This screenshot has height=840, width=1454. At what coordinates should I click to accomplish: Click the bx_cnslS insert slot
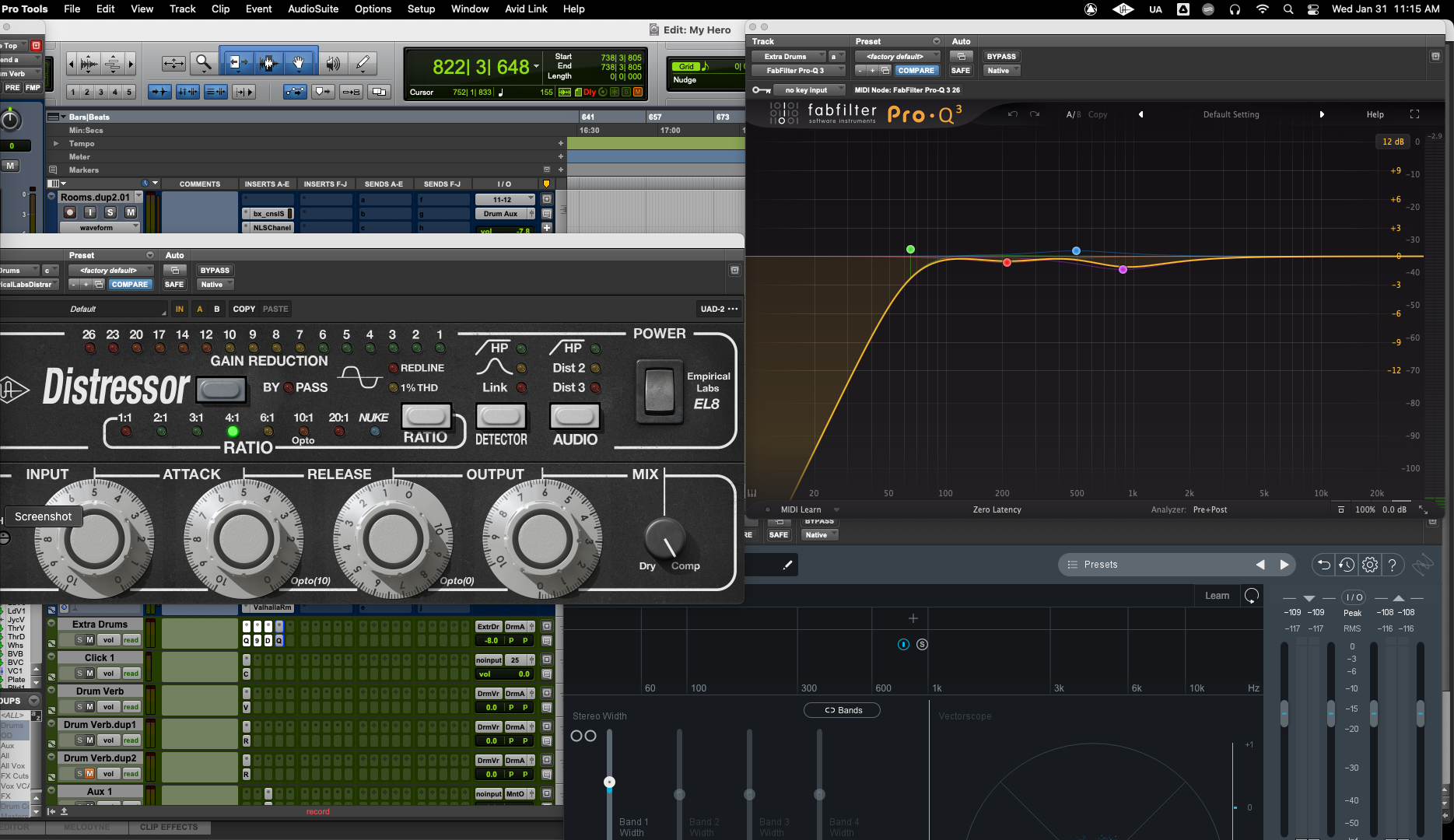(x=268, y=214)
